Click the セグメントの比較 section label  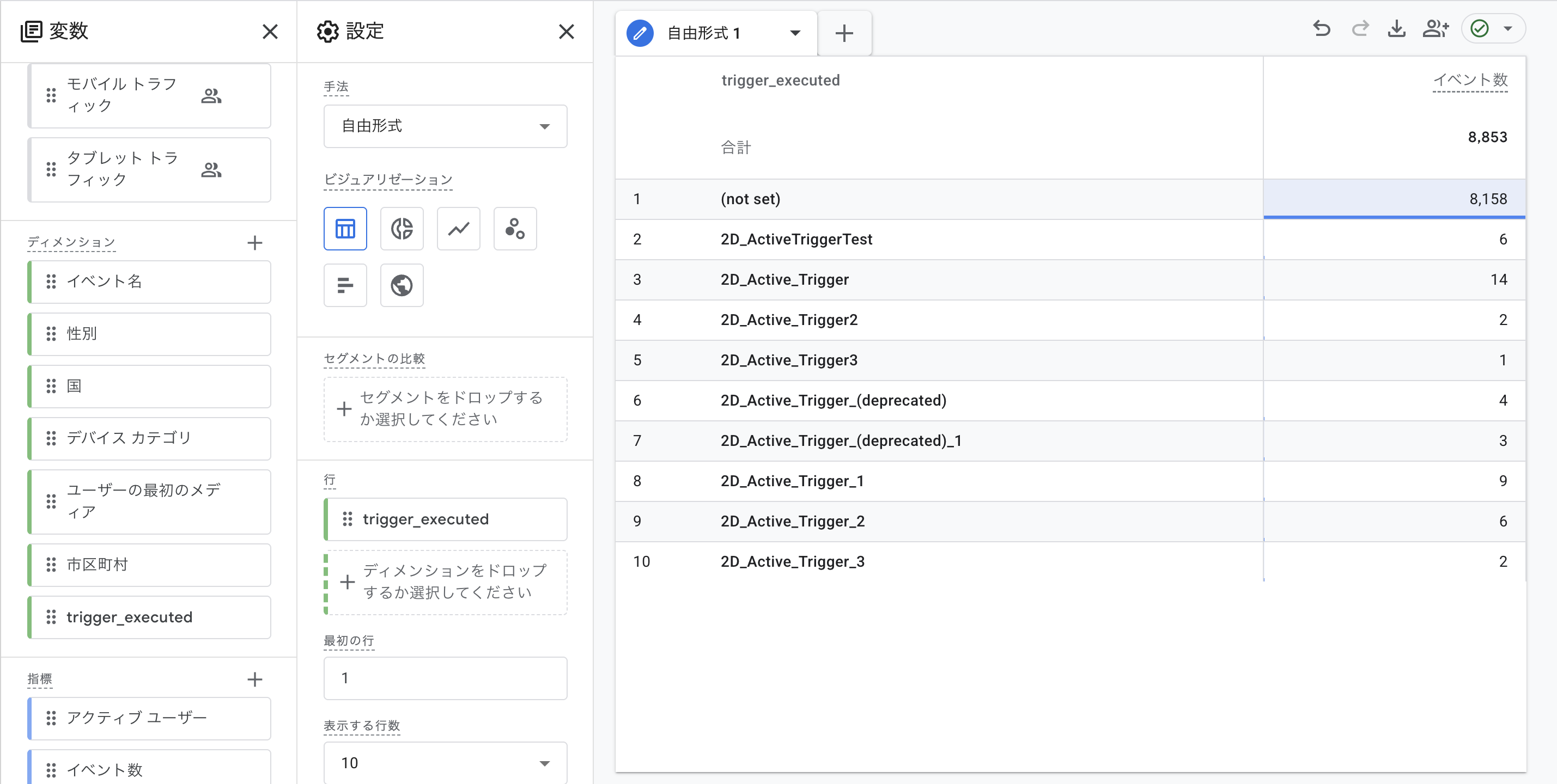[374, 359]
